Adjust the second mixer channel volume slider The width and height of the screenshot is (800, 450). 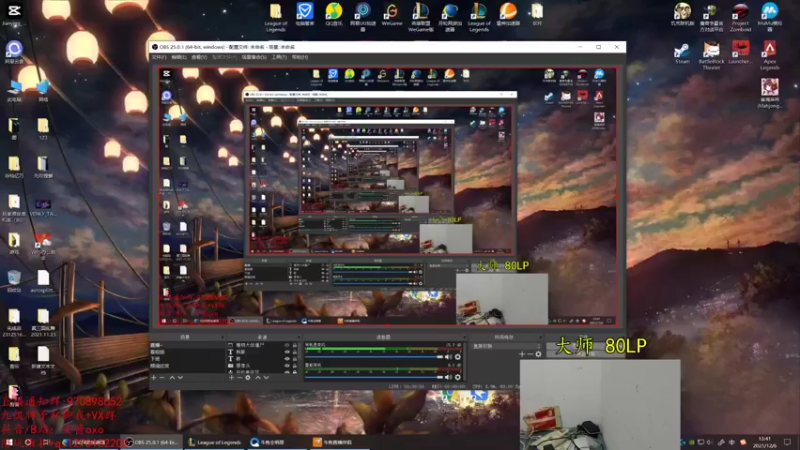coord(374,378)
